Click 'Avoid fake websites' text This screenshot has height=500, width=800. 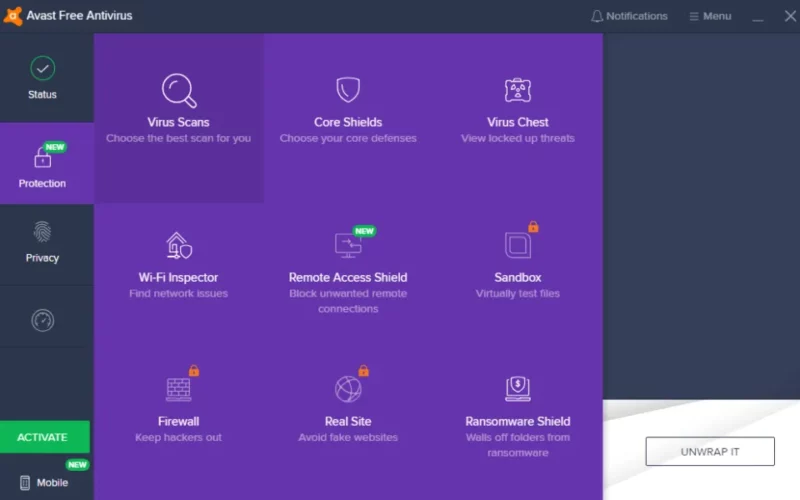348,437
